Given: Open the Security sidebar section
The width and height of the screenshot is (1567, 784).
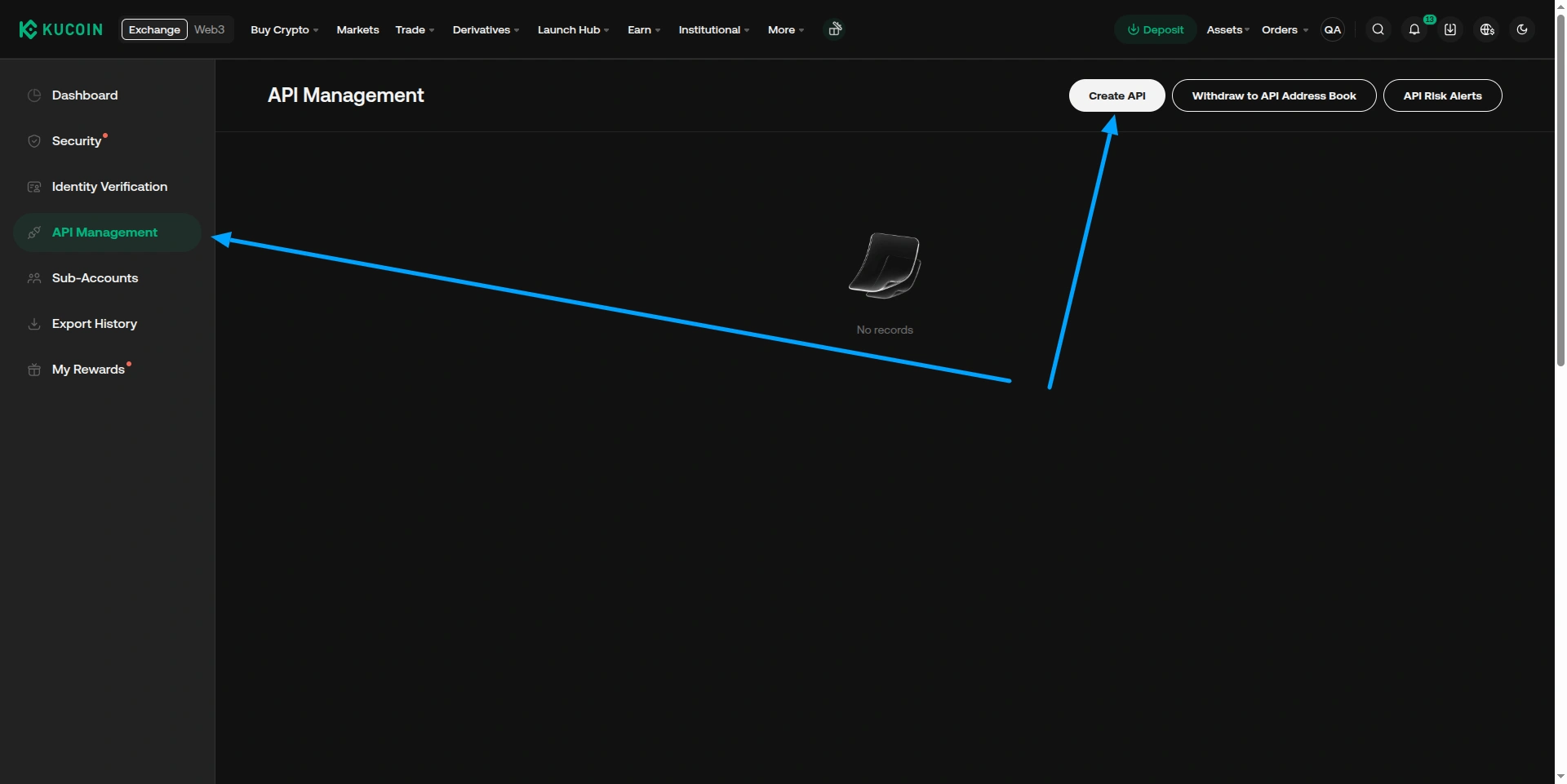Looking at the screenshot, I should tap(107, 141).
